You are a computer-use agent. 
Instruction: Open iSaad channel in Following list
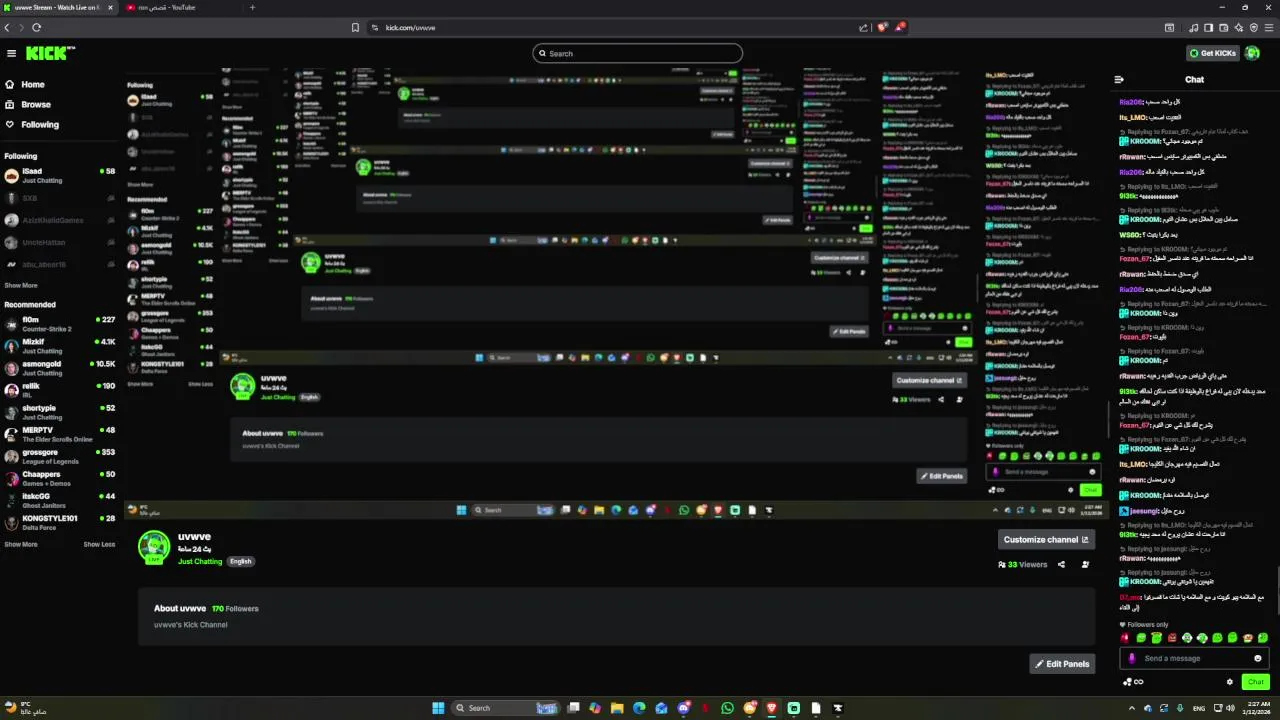tap(60, 176)
